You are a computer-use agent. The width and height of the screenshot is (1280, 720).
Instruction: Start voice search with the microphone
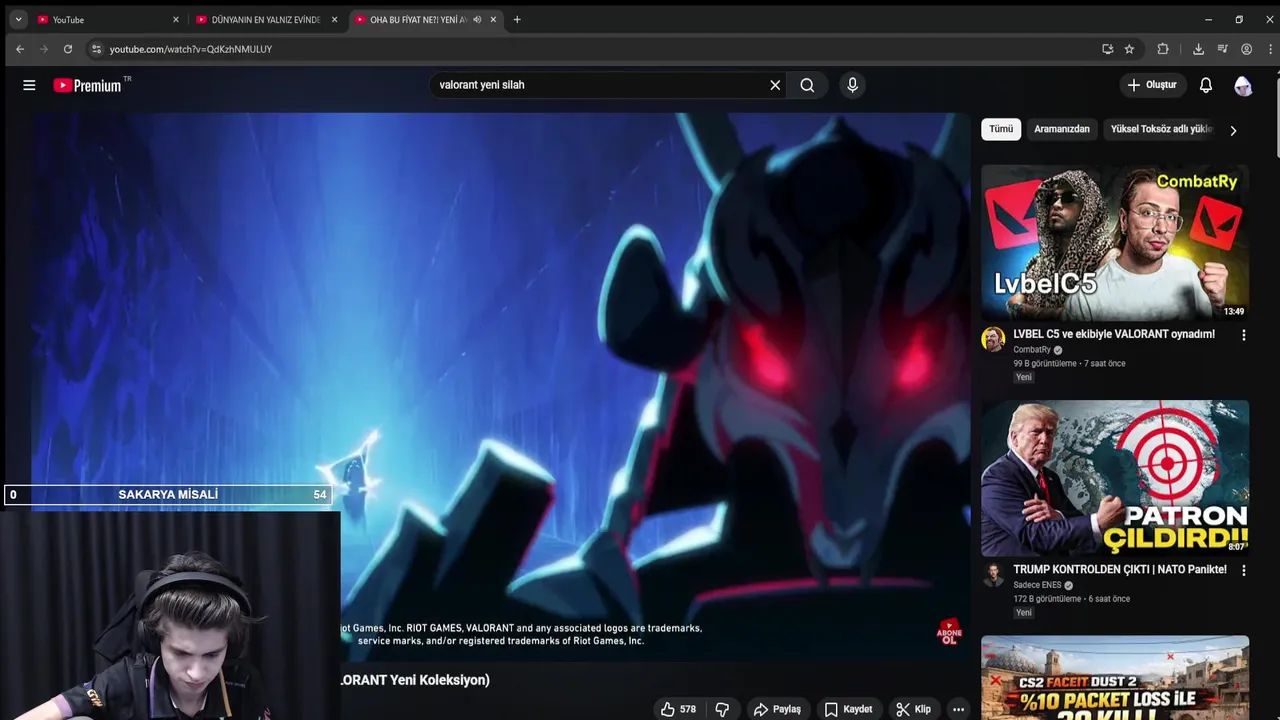coord(852,85)
